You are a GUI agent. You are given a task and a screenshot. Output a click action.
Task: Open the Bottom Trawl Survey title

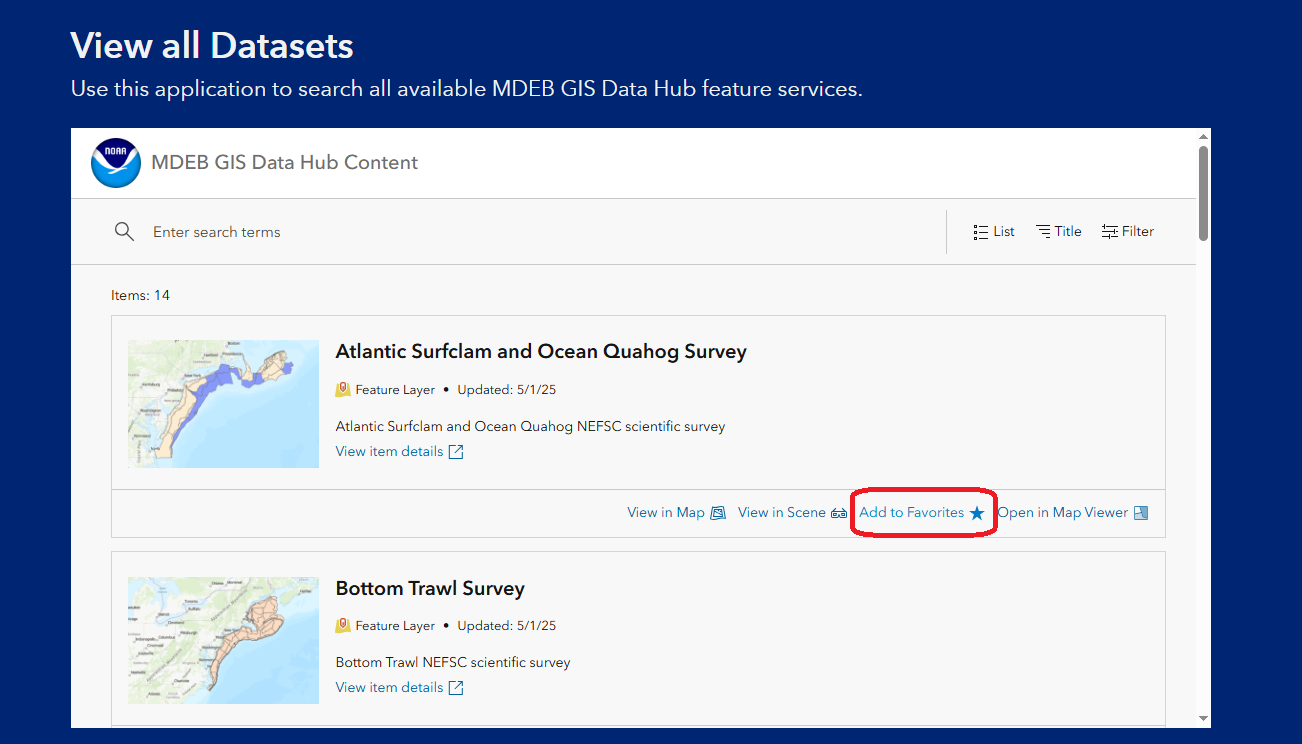pos(430,588)
